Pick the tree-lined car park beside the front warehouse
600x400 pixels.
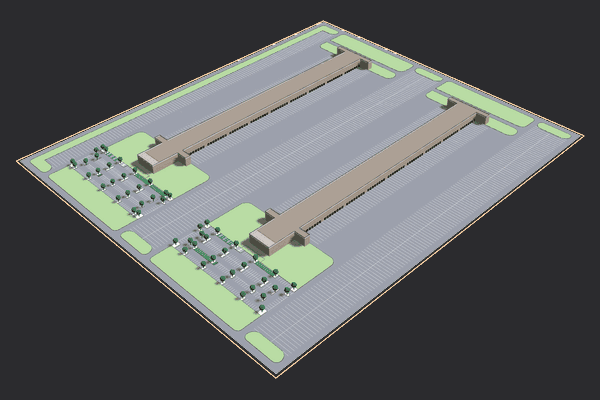233,266
